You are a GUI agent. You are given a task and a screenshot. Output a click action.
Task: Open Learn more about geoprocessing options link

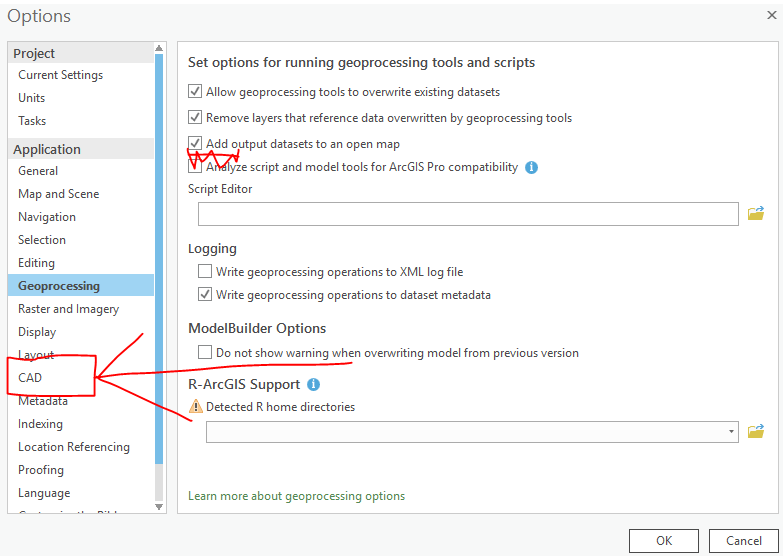[296, 496]
